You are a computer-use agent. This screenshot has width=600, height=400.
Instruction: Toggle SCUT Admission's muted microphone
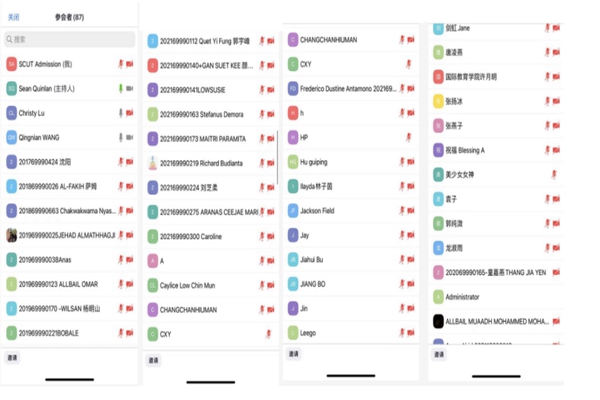point(119,64)
